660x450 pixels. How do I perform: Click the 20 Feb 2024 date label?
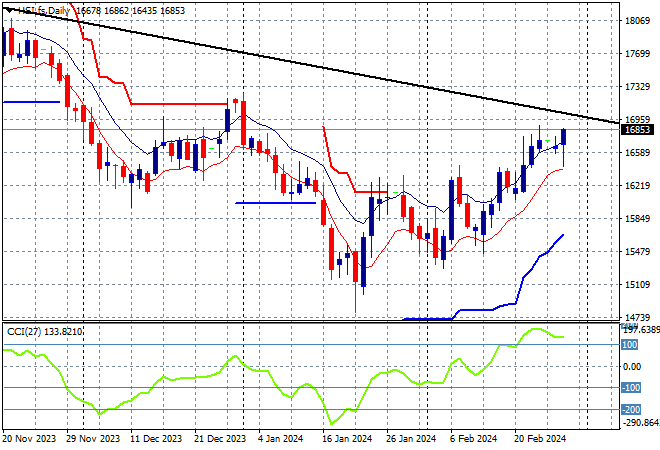click(x=540, y=439)
